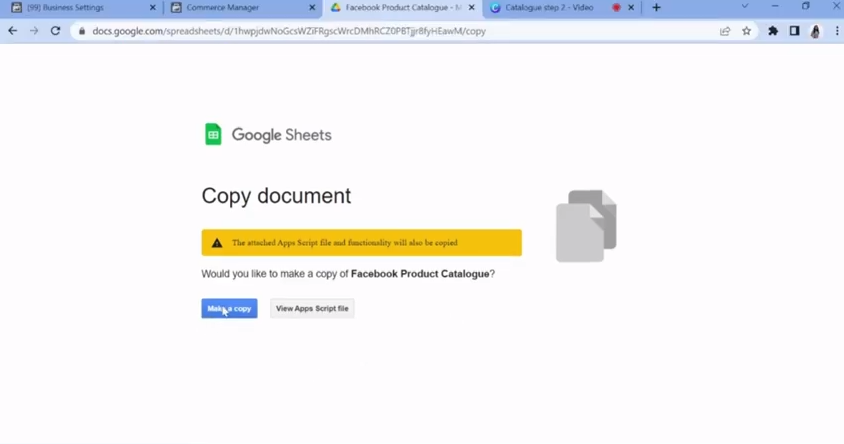Restore down the browser window
This screenshot has height=444, width=844.
point(805,6)
